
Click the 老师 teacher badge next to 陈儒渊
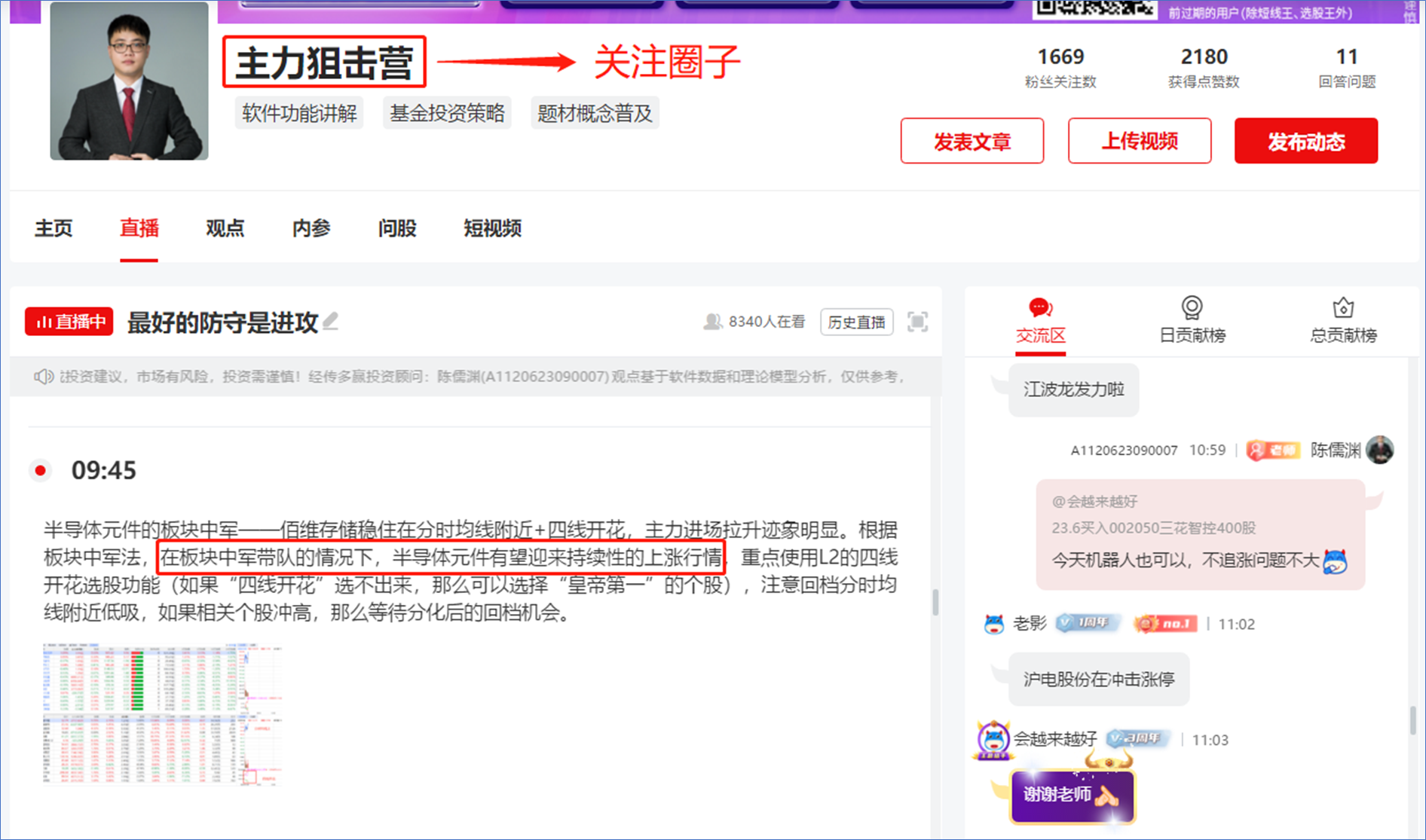(x=1272, y=451)
